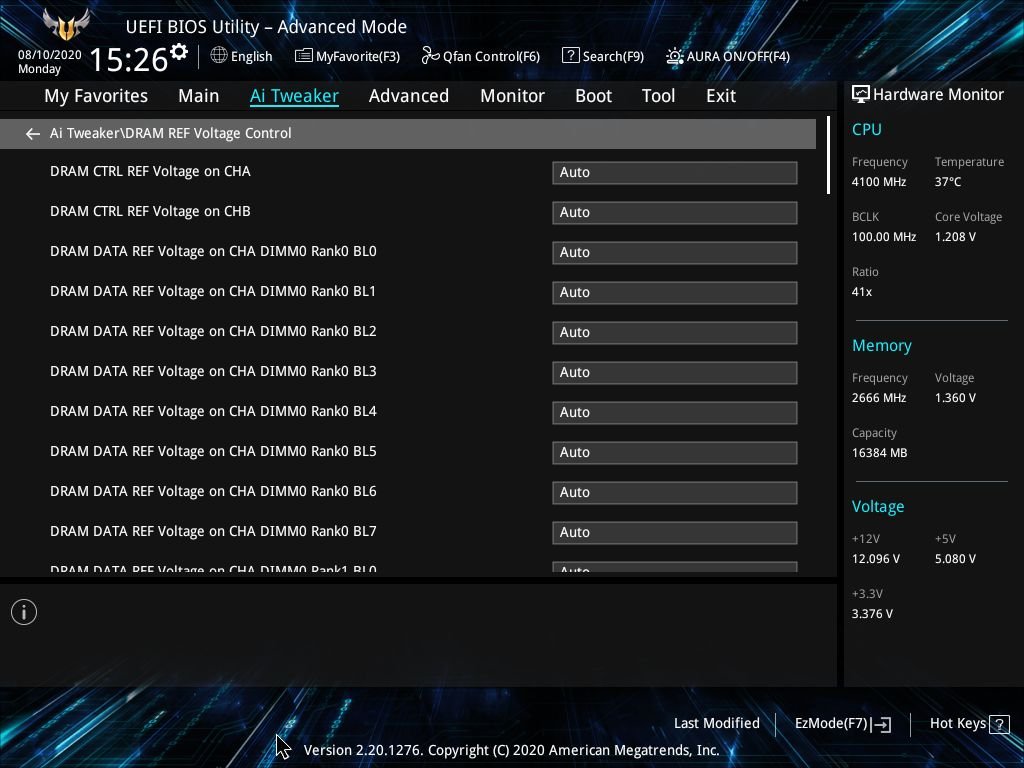This screenshot has width=1024, height=768.
Task: Click CPU frequency value 4100 MHz
Action: [x=879, y=182]
